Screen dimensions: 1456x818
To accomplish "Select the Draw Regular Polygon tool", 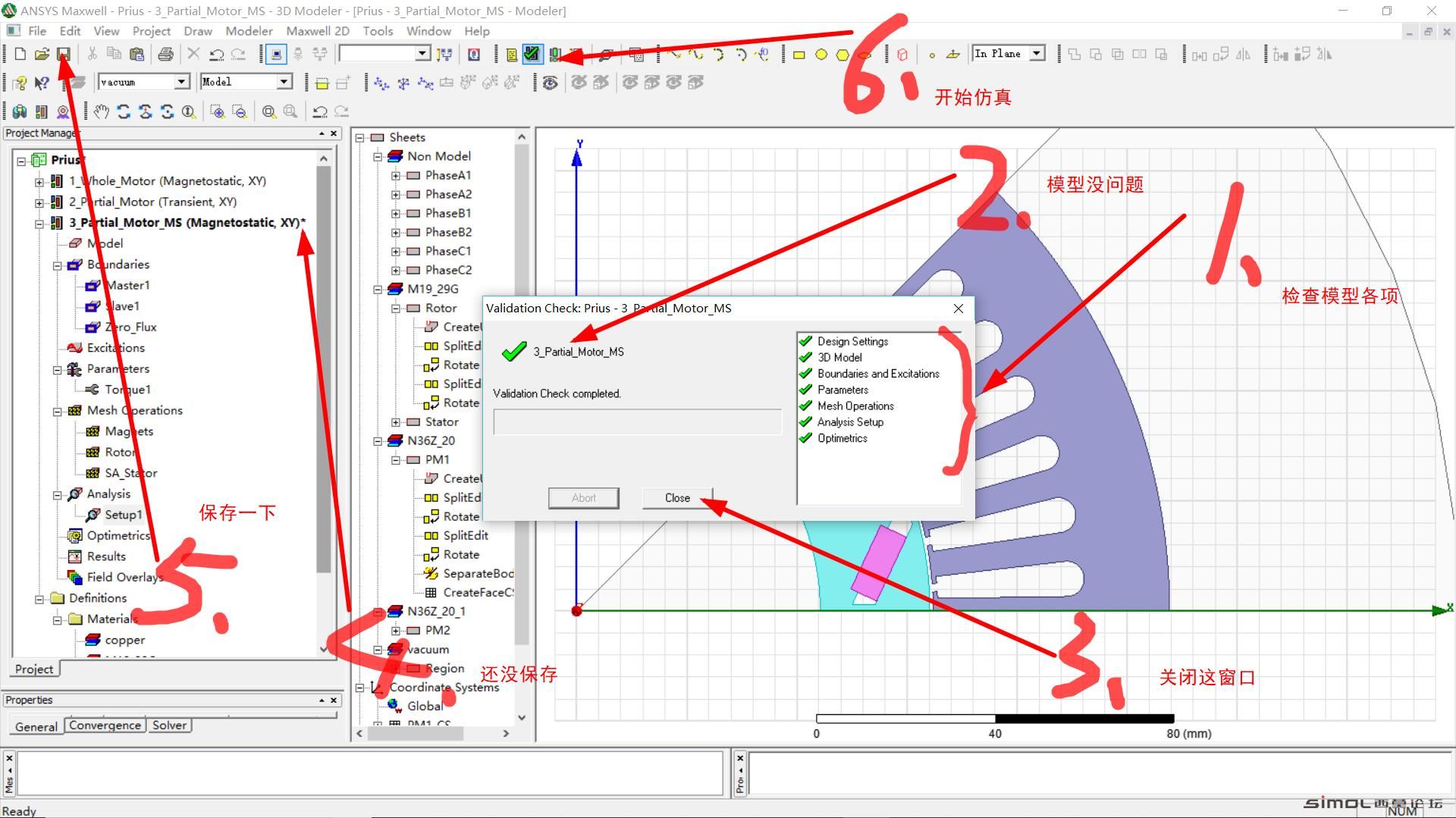I will tap(843, 55).
